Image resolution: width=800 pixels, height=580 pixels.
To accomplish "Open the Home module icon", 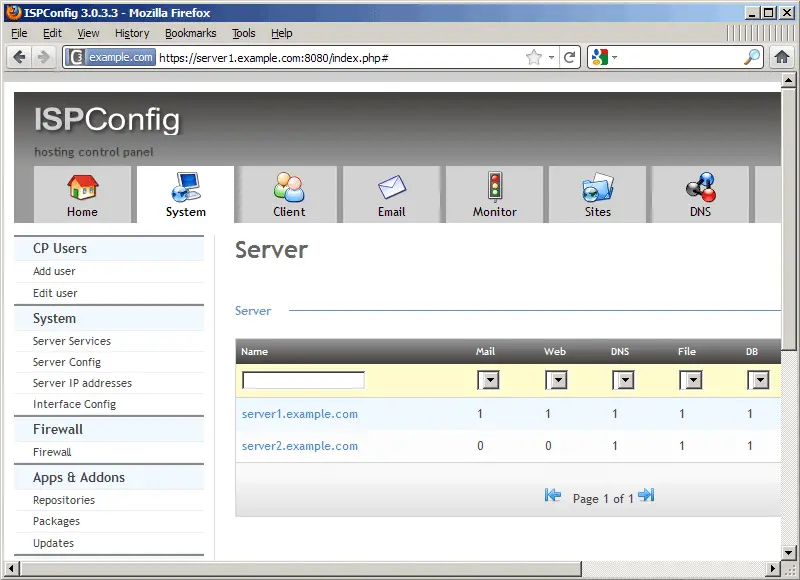I will tap(82, 187).
